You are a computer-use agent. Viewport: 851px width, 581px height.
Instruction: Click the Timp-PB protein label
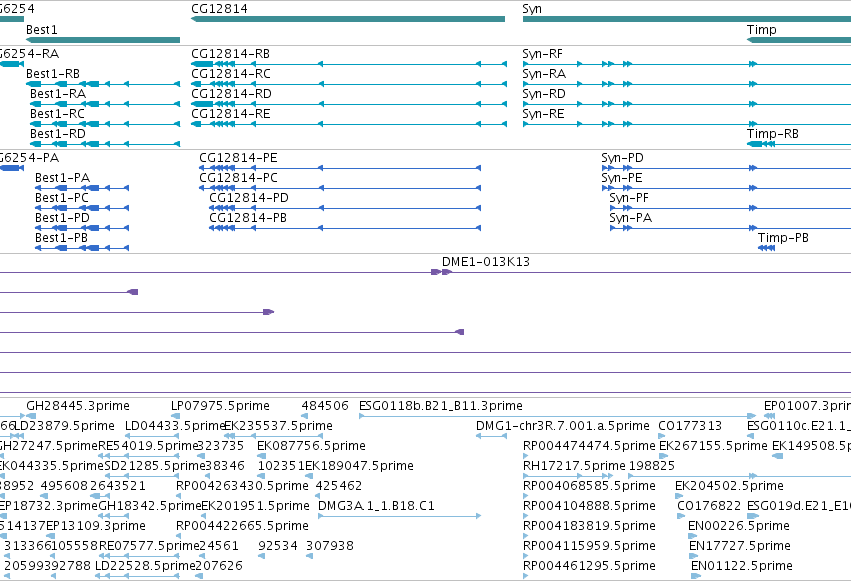click(x=783, y=238)
